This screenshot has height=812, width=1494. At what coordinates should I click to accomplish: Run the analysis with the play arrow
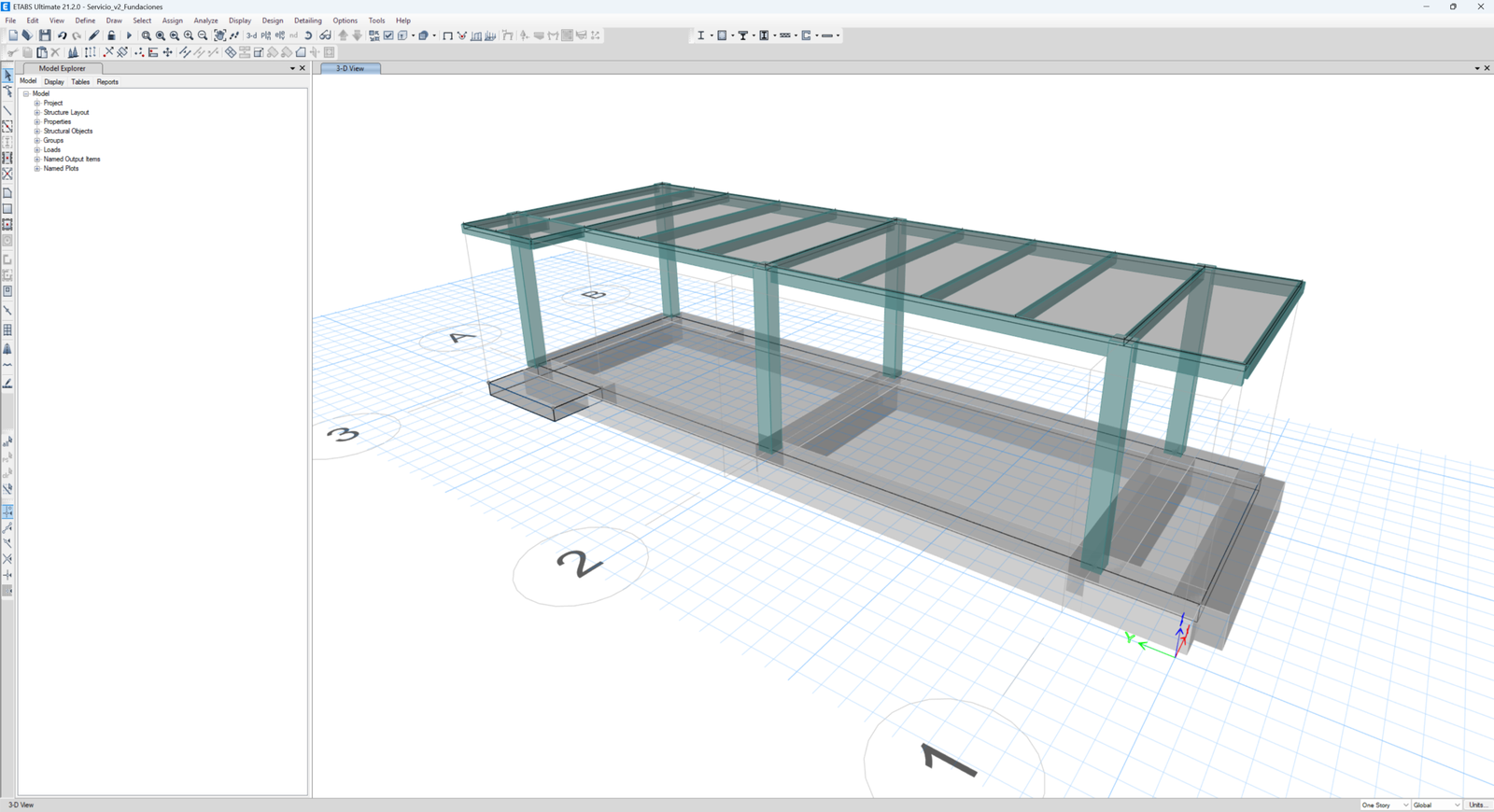click(x=129, y=35)
